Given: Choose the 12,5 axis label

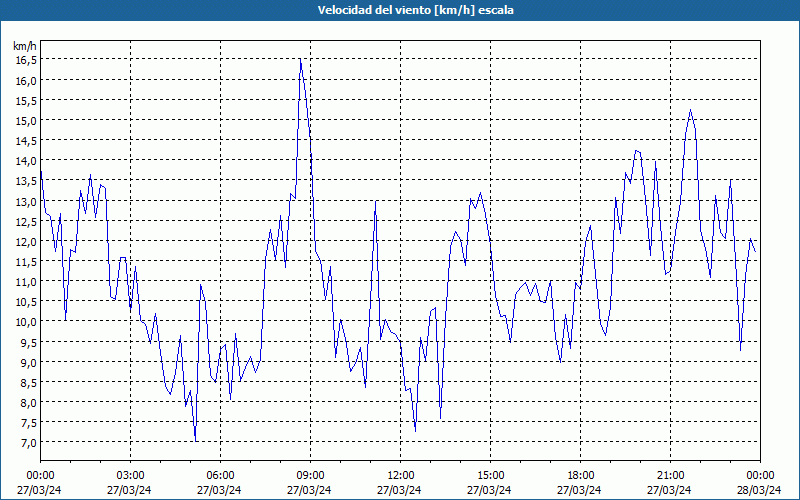Looking at the screenshot, I should click(26, 221).
